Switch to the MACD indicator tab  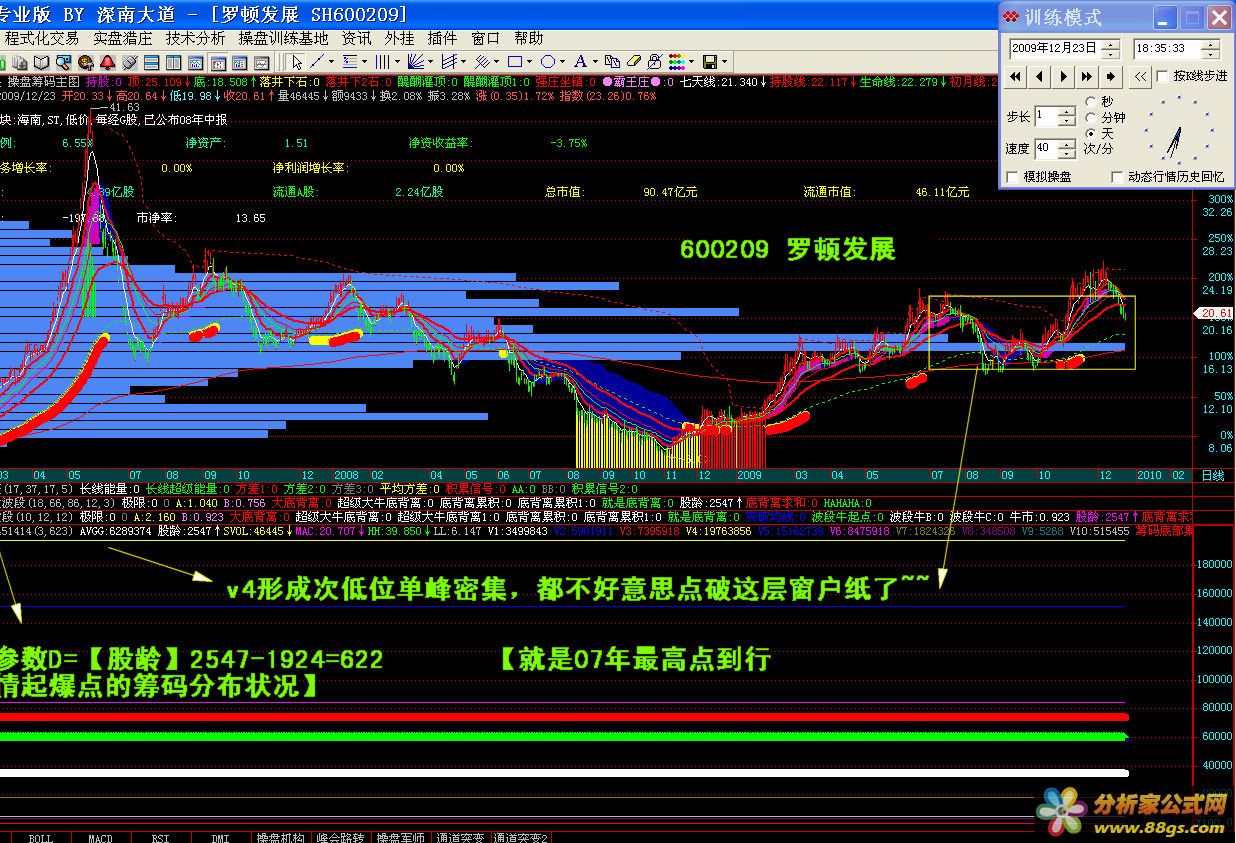[100, 838]
